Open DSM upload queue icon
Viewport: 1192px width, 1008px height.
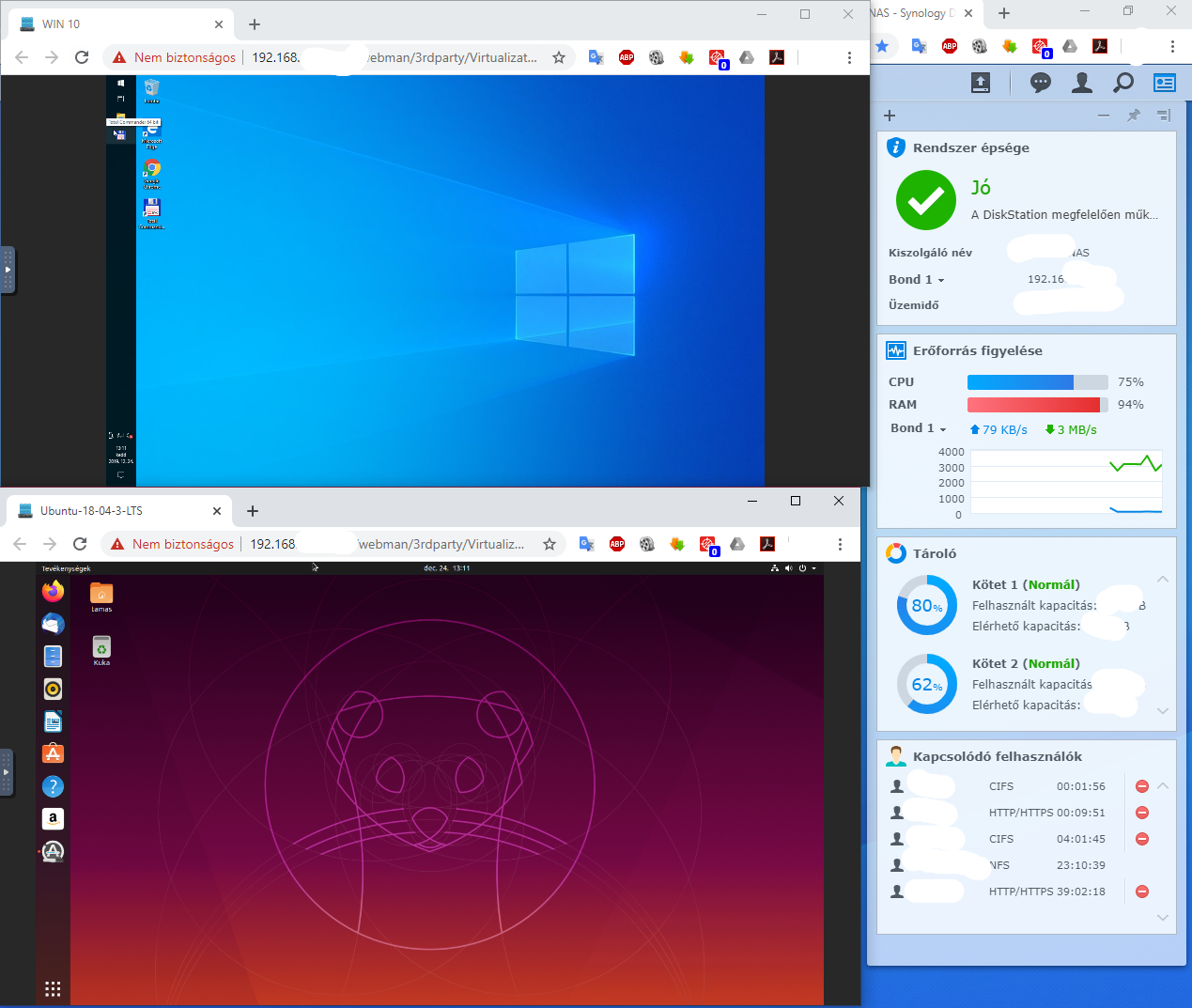pos(981,84)
